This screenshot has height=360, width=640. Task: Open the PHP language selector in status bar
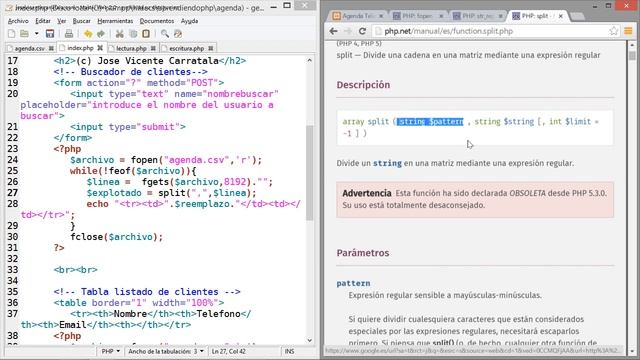tap(111, 351)
